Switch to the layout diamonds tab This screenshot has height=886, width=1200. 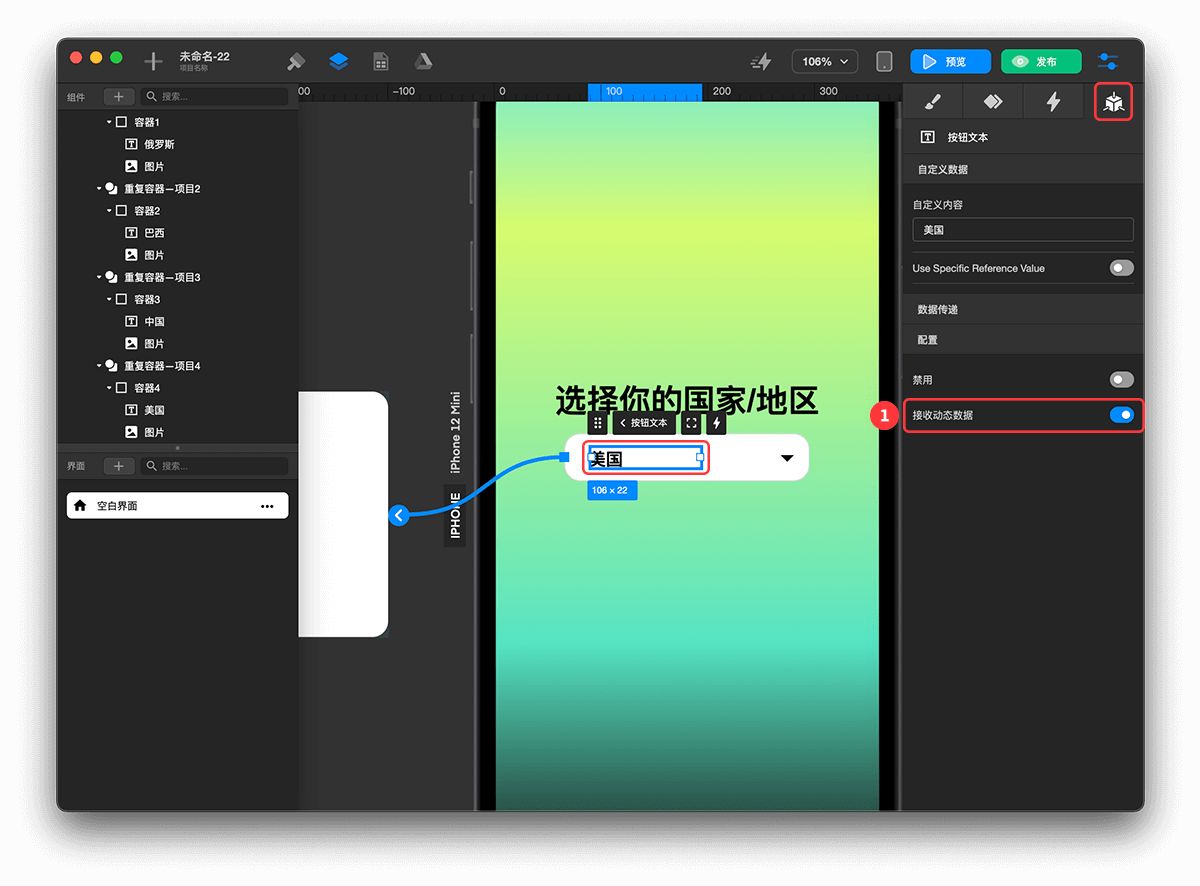pyautogui.click(x=992, y=102)
